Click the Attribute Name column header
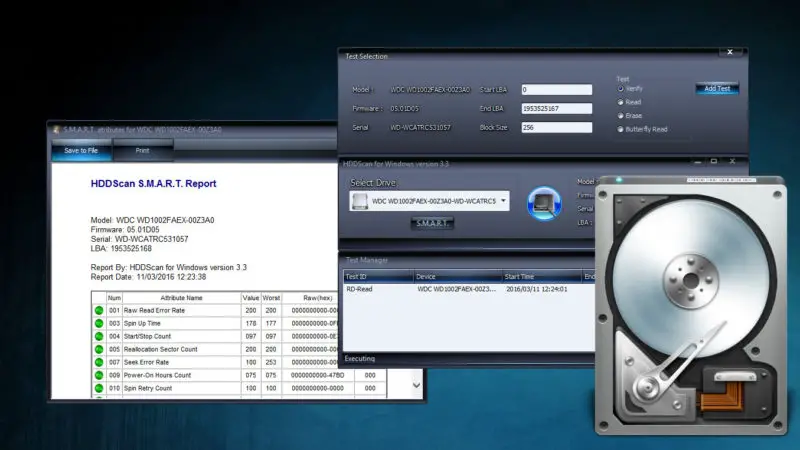The height and width of the screenshot is (450, 800). coord(181,298)
